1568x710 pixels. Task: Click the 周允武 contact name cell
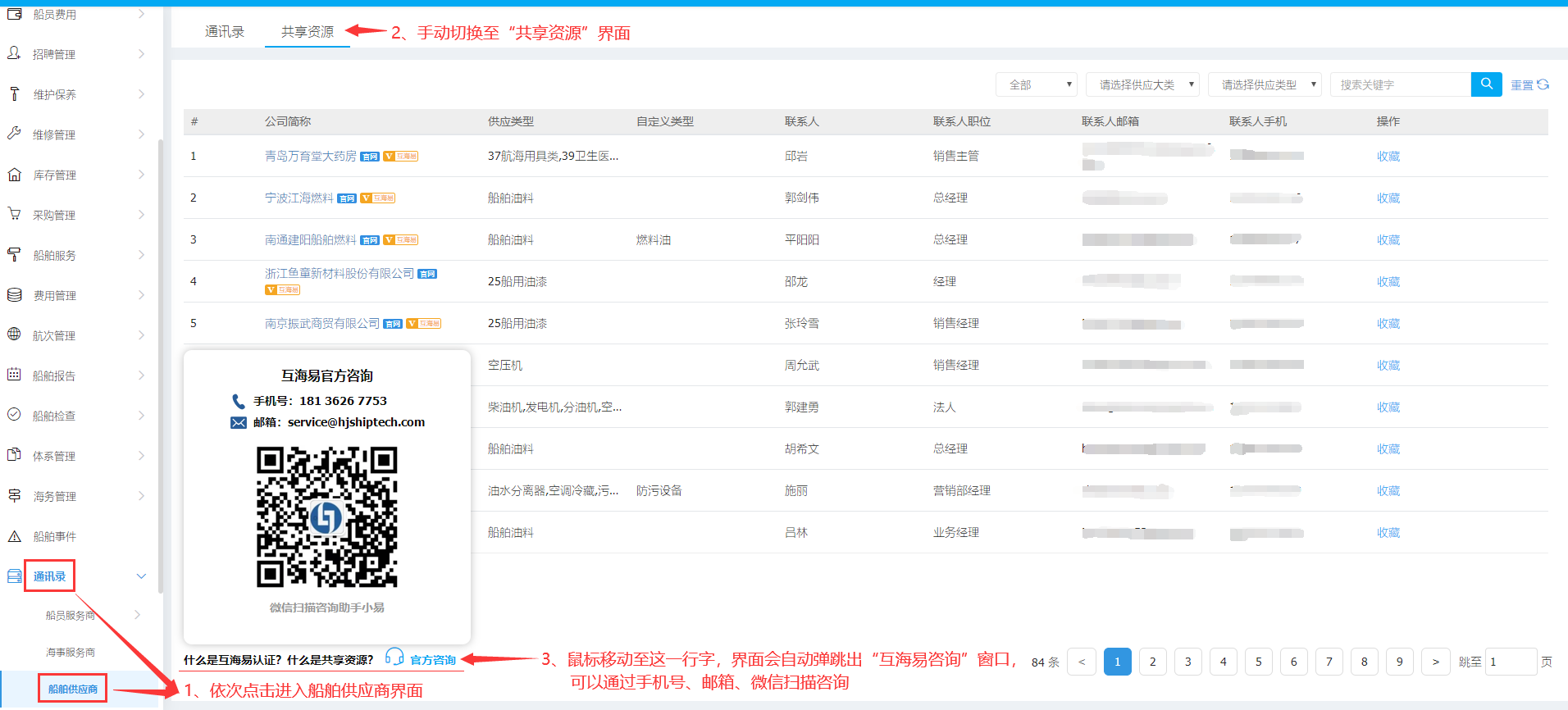[801, 365]
